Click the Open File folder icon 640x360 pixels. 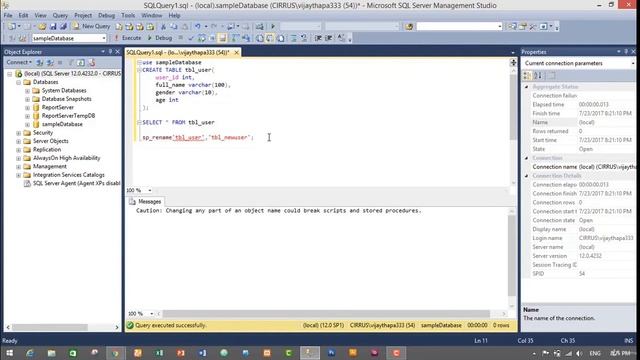click(42, 26)
